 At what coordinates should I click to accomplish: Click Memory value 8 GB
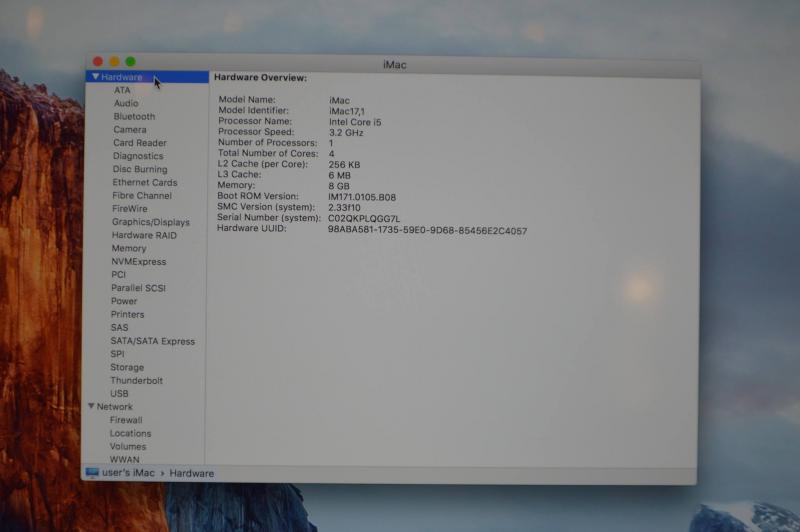click(339, 186)
